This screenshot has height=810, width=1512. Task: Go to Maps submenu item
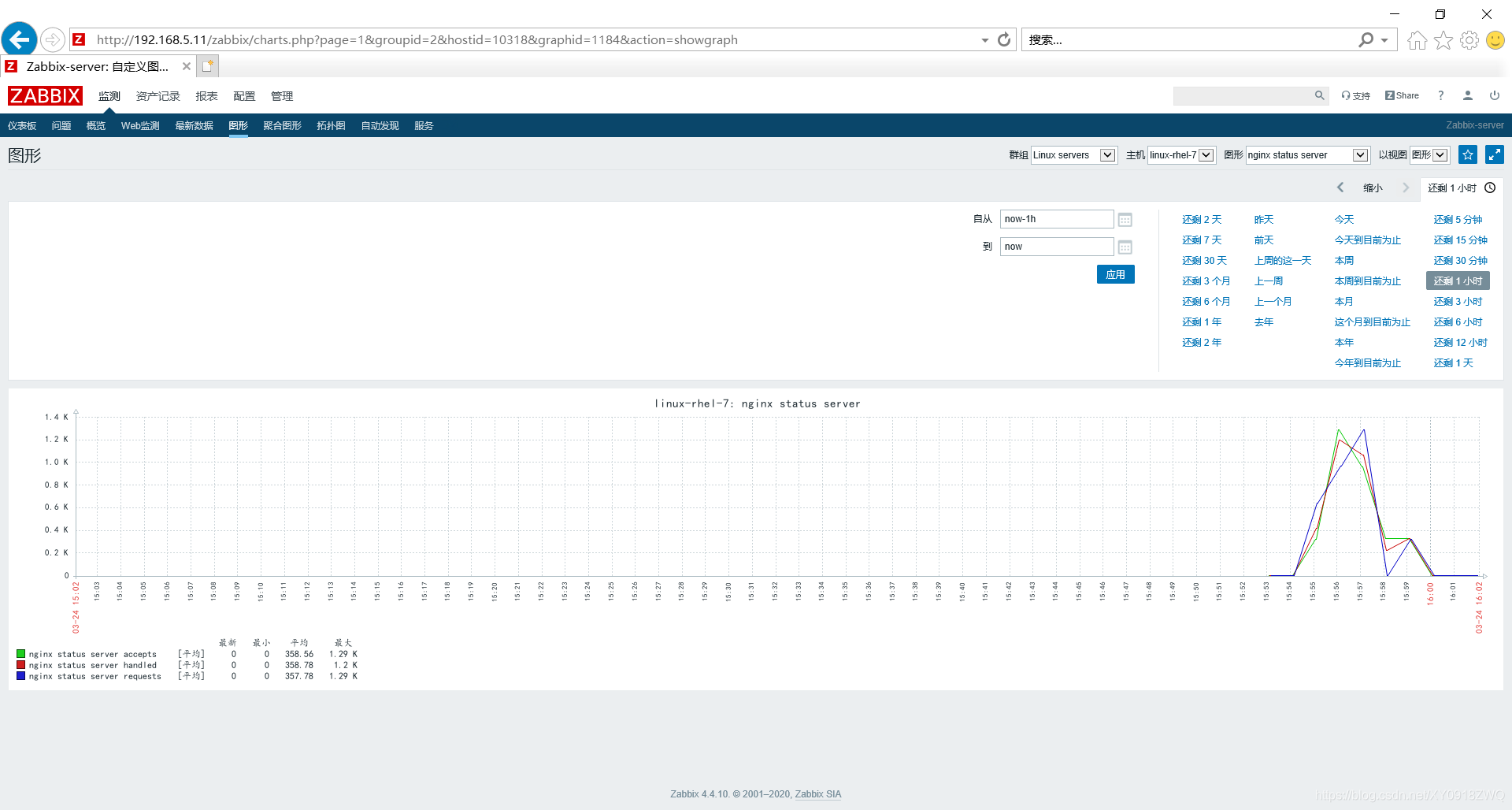coord(331,126)
